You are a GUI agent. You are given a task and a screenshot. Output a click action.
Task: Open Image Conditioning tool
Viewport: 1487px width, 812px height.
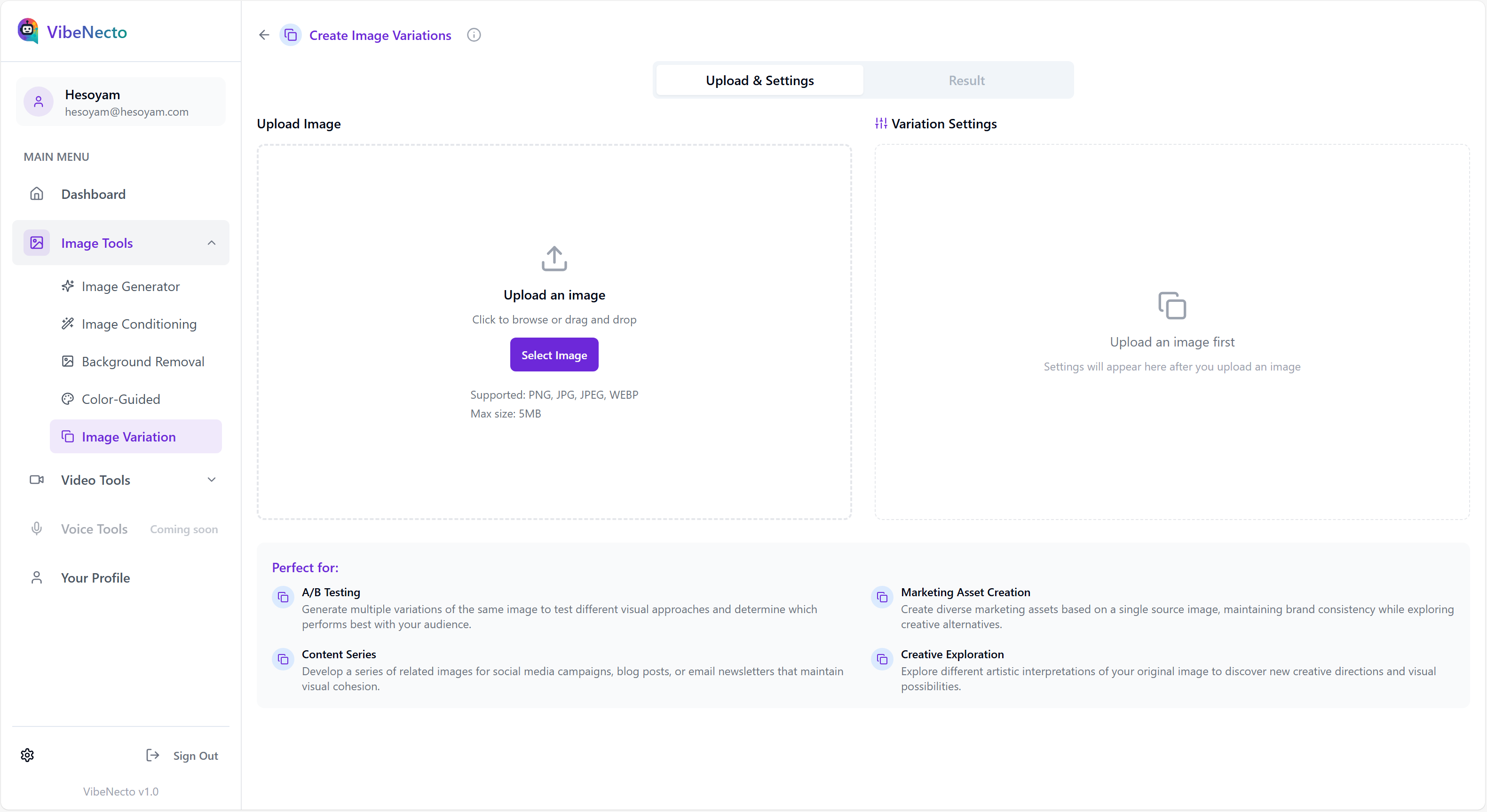coord(139,324)
